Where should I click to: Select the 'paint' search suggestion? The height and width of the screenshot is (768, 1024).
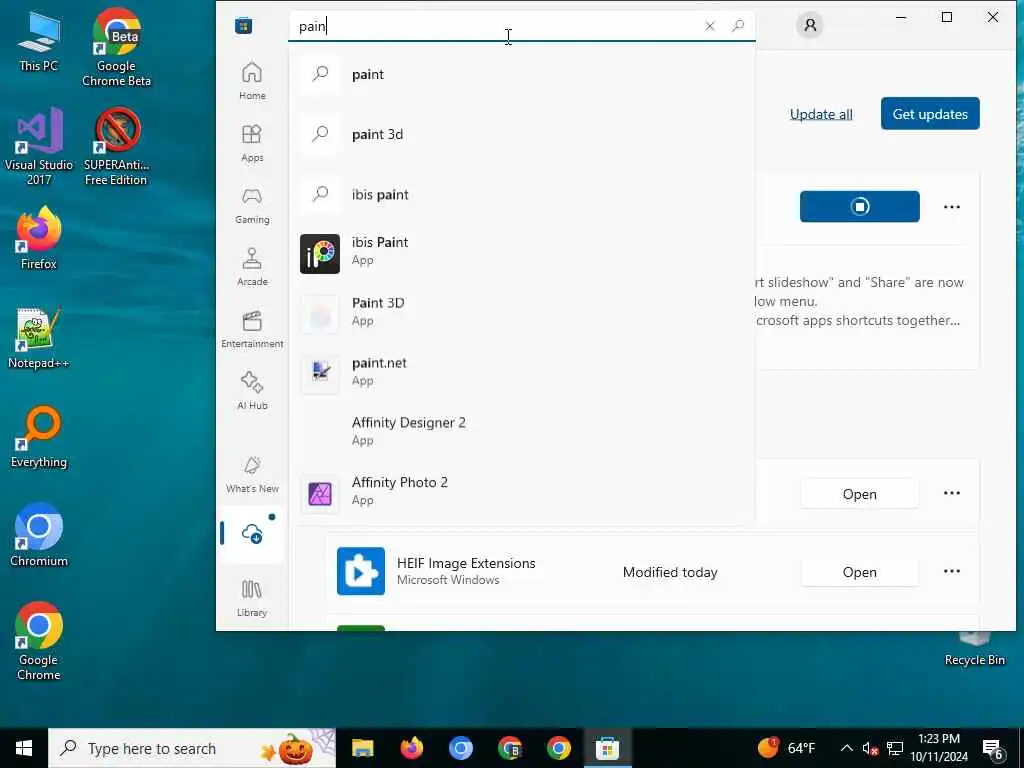(522, 74)
